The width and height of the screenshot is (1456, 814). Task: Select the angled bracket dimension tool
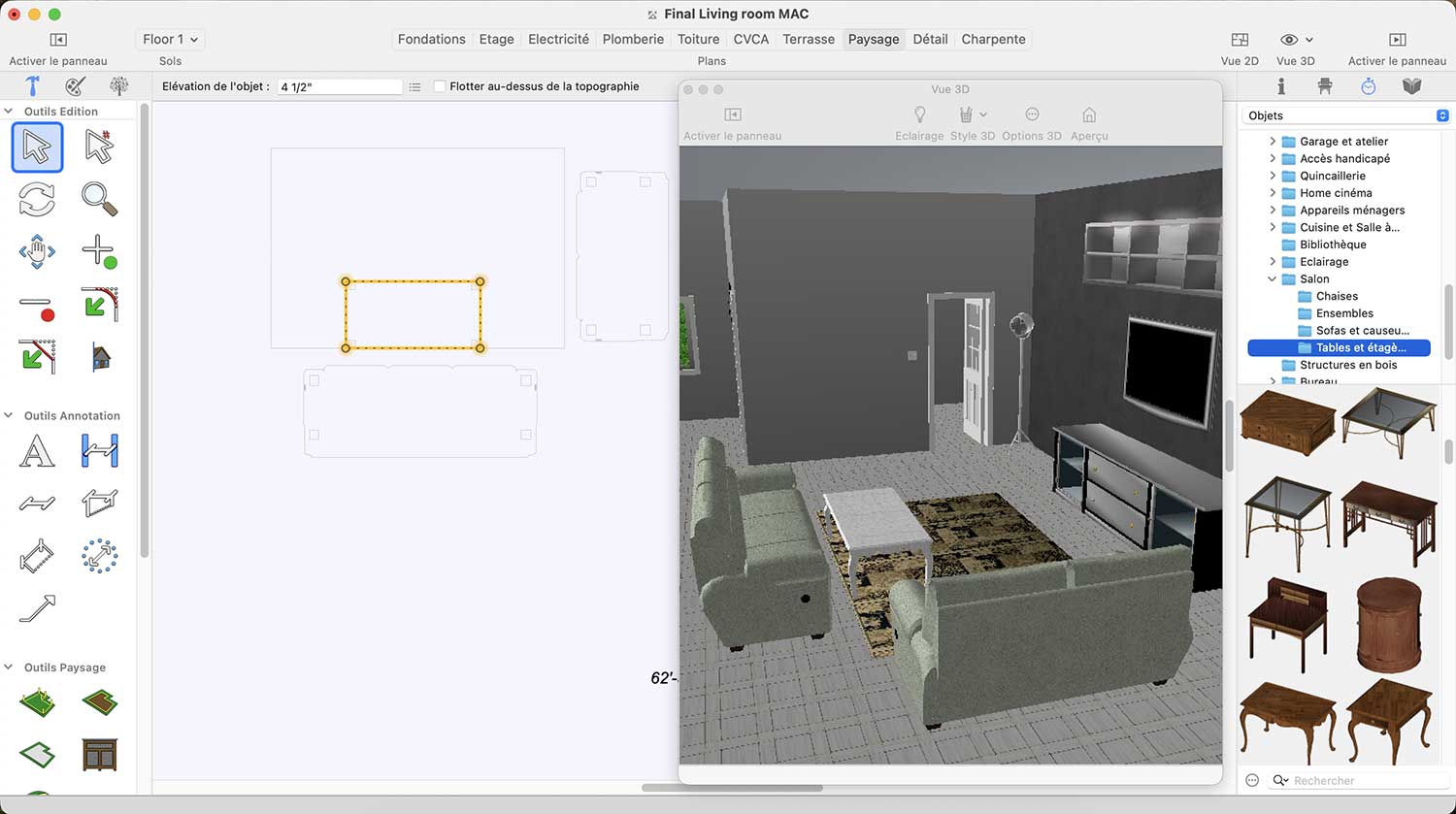point(37,556)
